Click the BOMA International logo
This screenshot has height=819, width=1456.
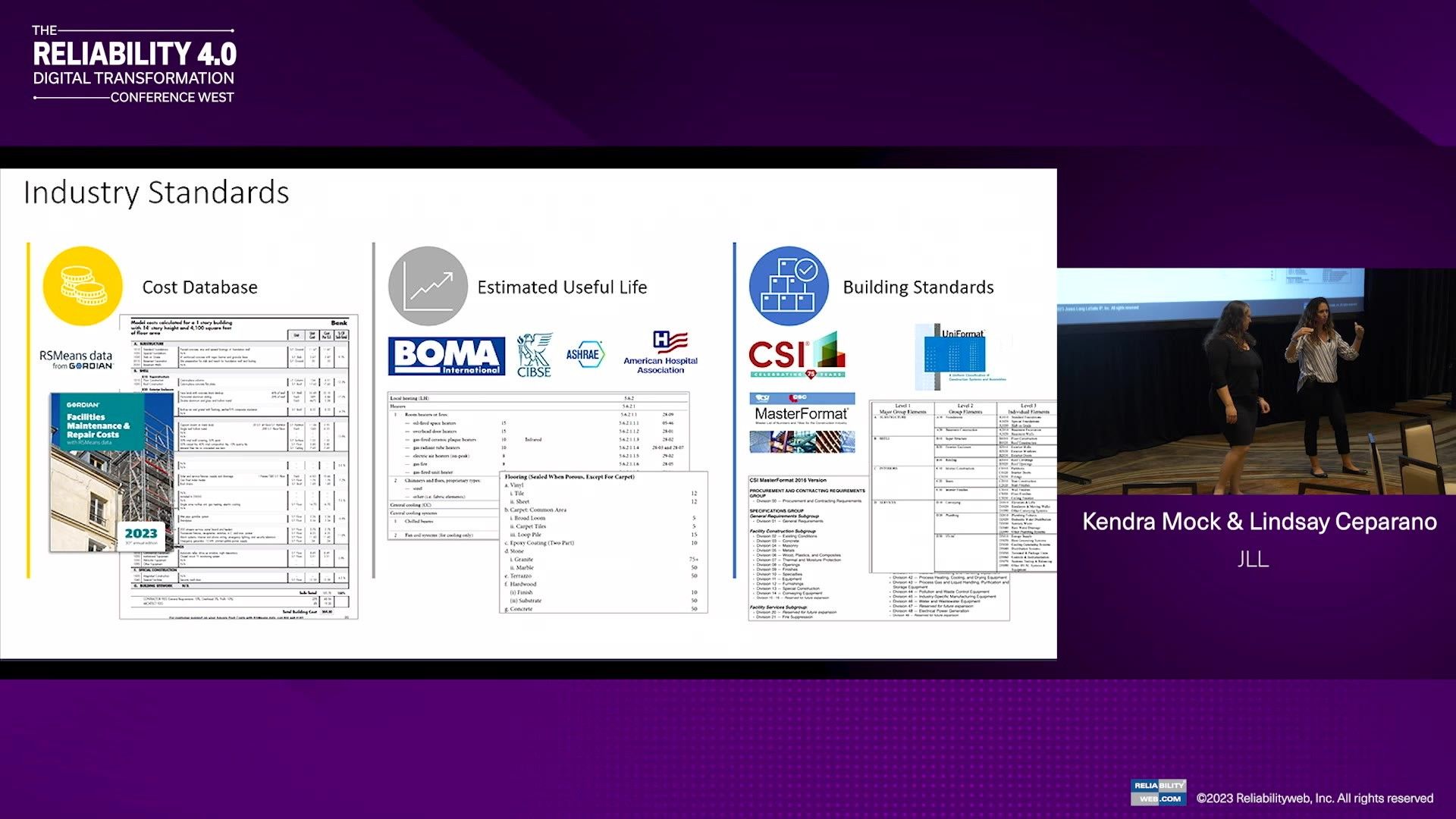coord(447,356)
